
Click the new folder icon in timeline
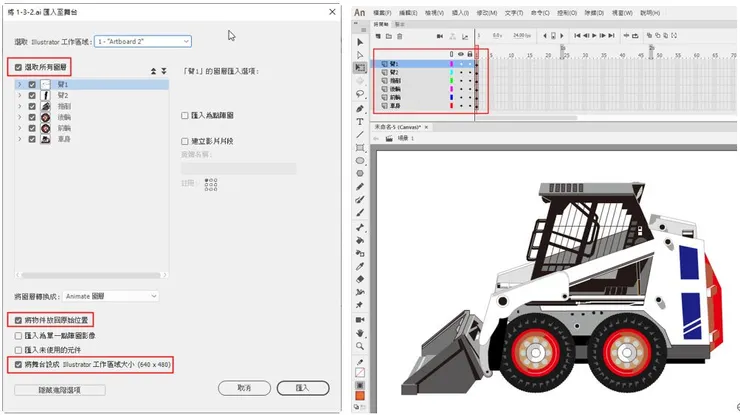(x=389, y=36)
